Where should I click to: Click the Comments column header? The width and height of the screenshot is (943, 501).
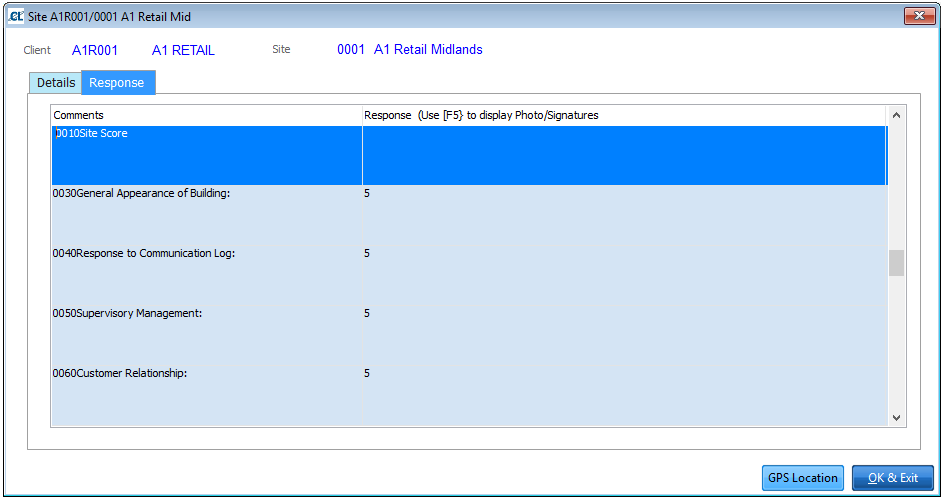point(207,115)
